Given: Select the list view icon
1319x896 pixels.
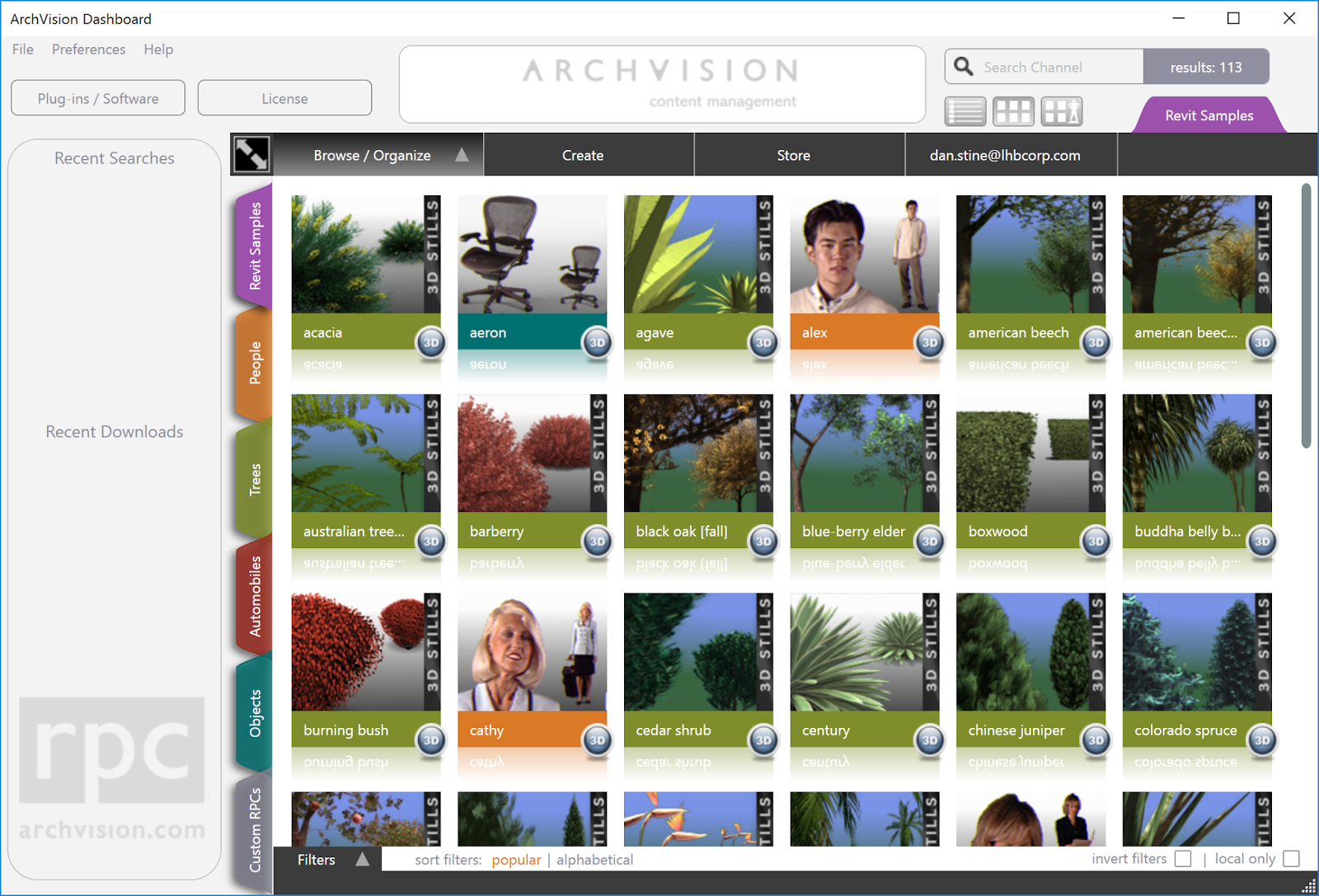Looking at the screenshot, I should [965, 111].
